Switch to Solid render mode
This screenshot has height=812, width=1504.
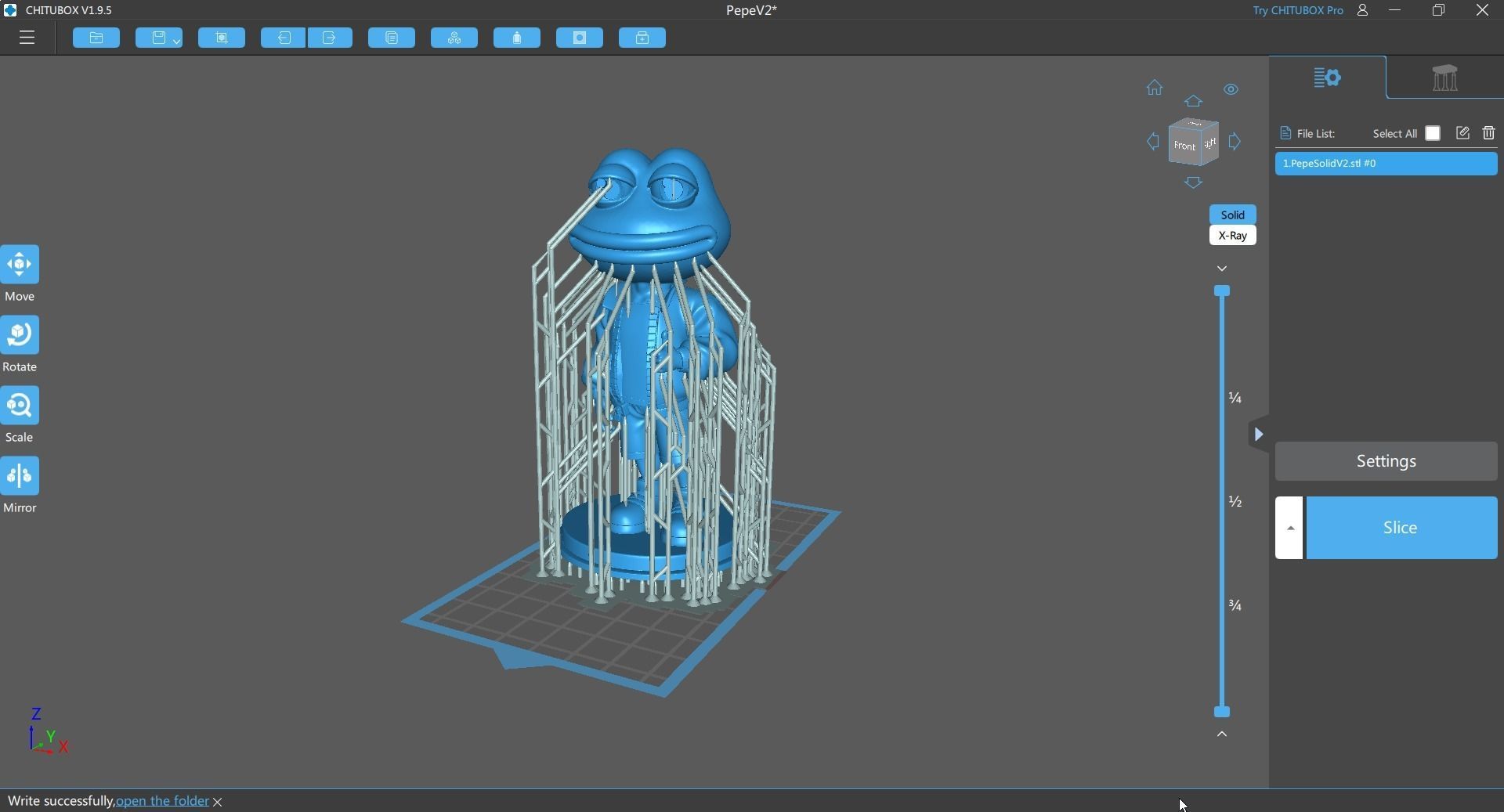(x=1233, y=215)
